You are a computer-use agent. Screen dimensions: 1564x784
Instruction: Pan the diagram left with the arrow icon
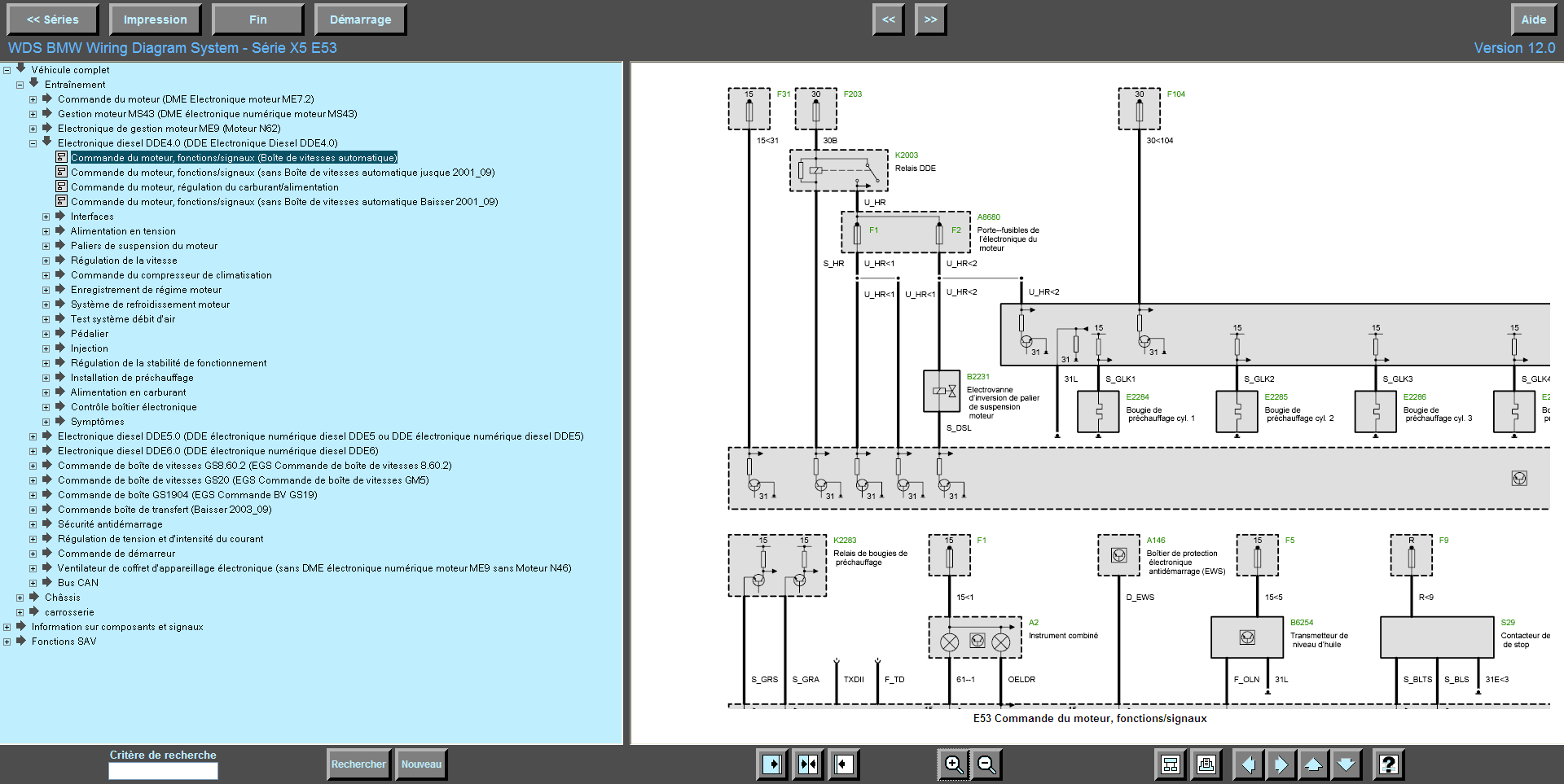point(1248,764)
